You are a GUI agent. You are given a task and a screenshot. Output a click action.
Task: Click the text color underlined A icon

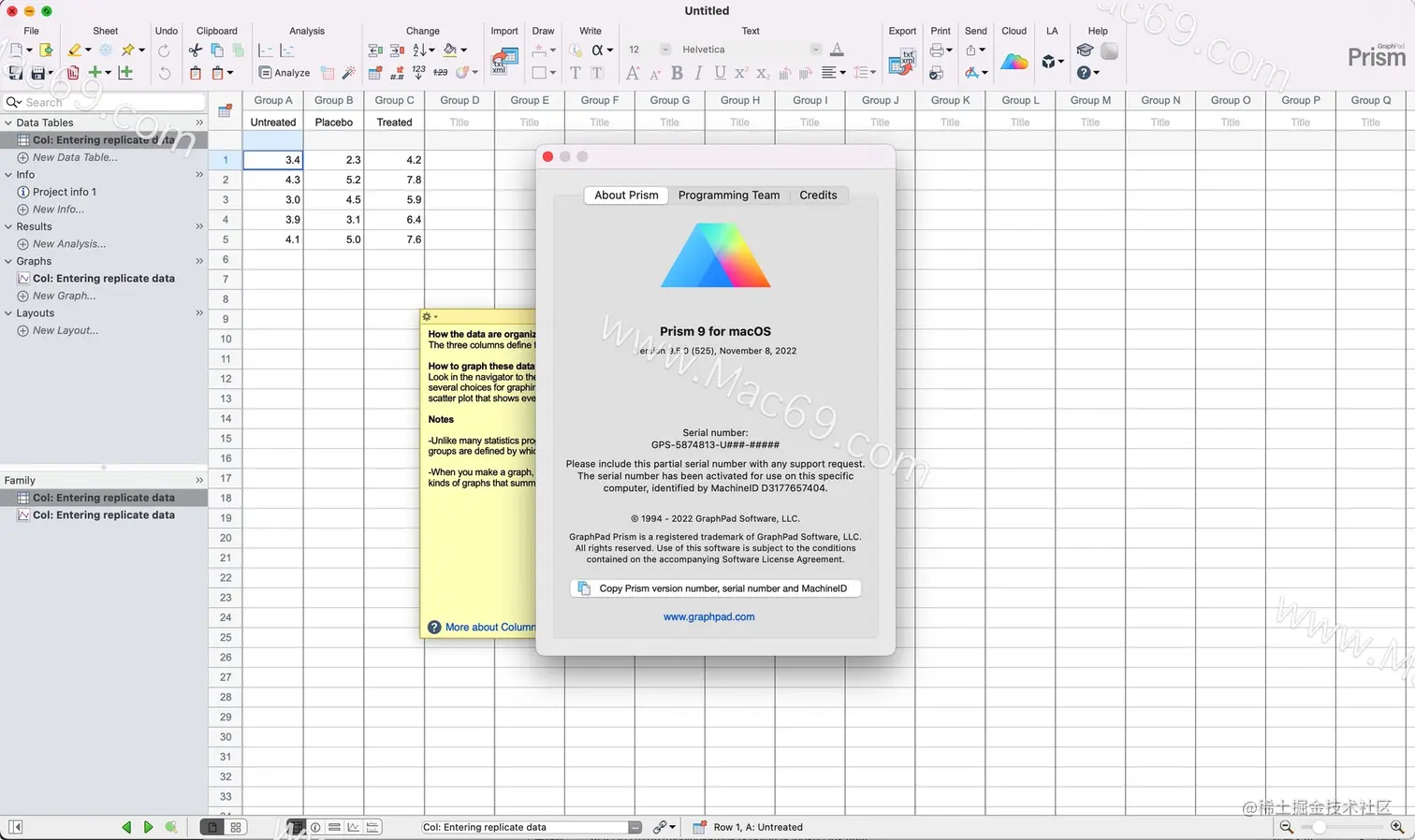coord(837,50)
